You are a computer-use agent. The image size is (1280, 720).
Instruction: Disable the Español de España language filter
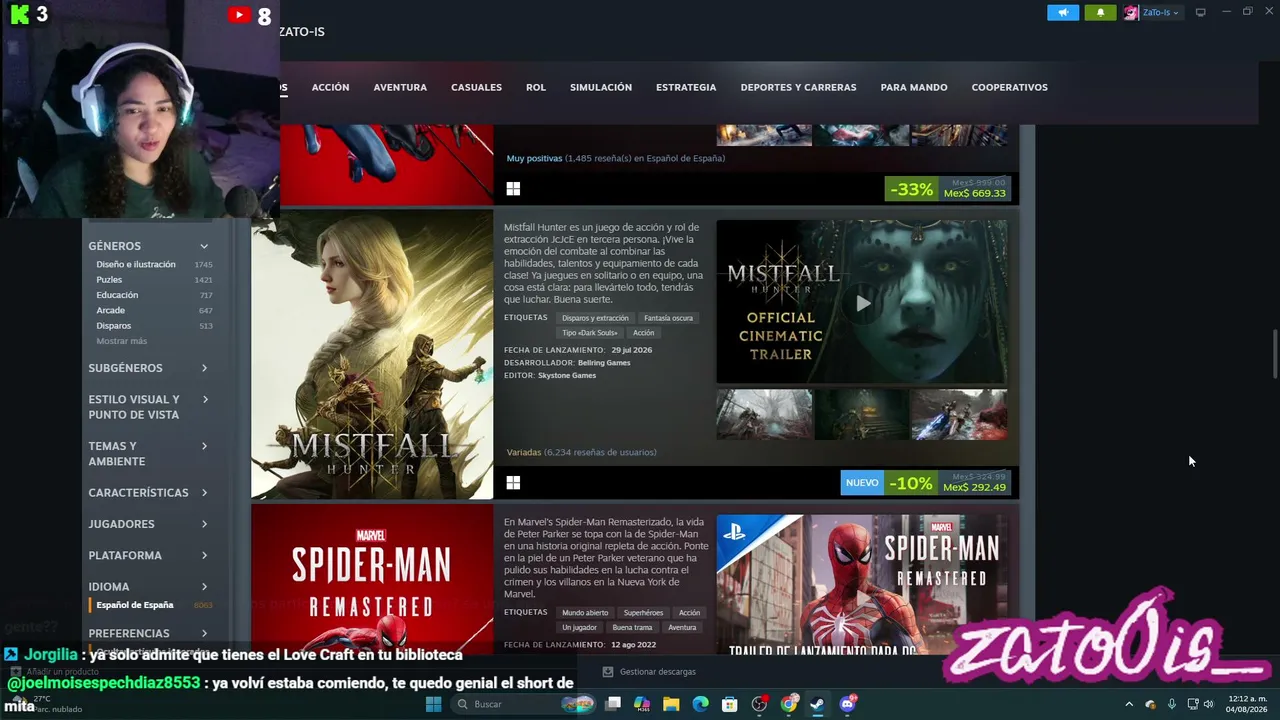point(135,605)
